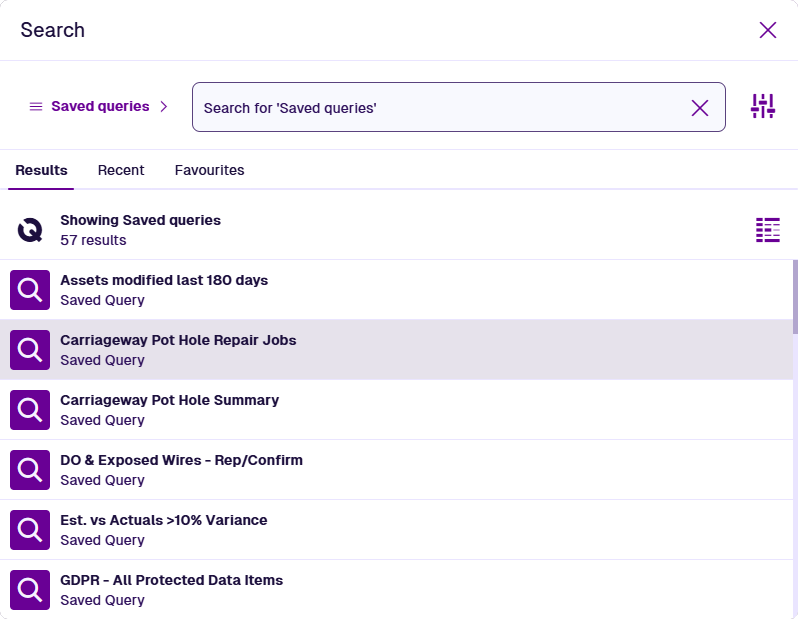This screenshot has height=619, width=798.
Task: Click into the 'Saved queries' search field
Action: [440, 108]
